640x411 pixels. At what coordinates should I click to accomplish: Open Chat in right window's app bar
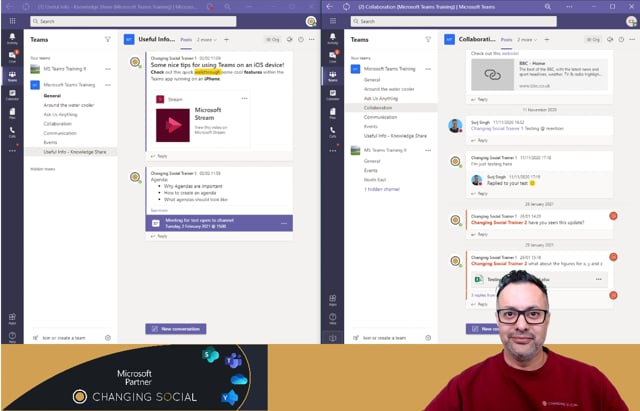[333, 57]
